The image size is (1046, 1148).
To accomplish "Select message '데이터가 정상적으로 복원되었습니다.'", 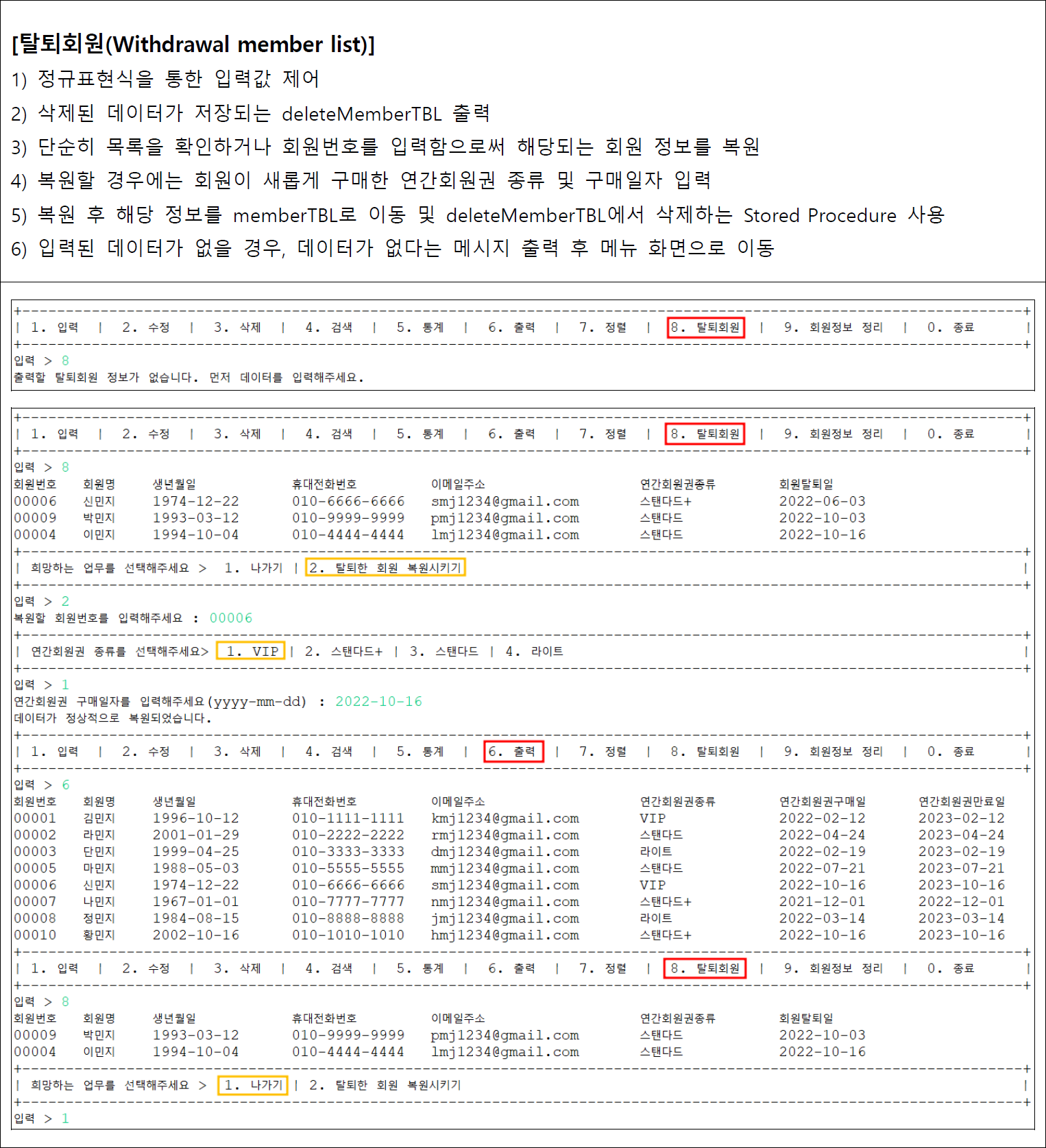I will click(113, 718).
